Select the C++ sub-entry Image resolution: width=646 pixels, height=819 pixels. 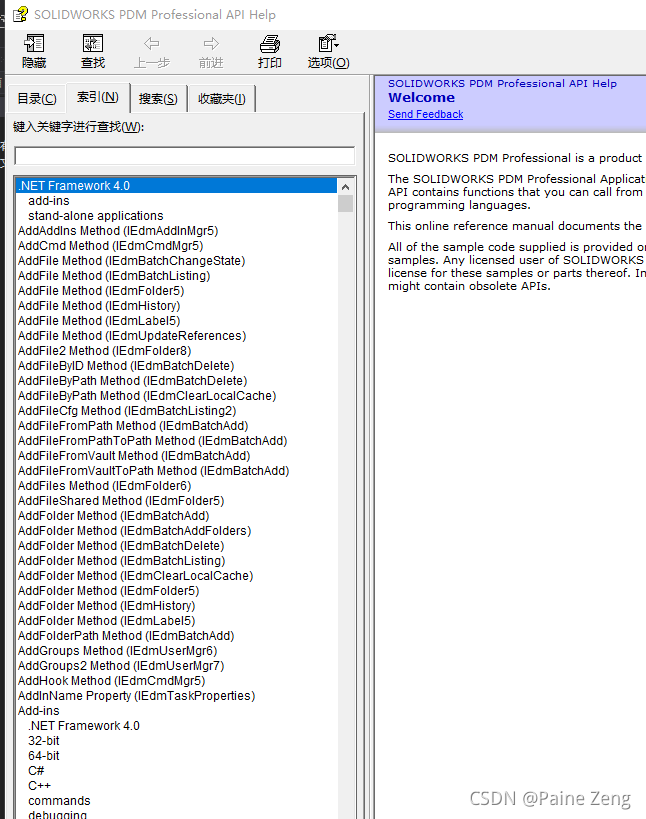click(39, 786)
